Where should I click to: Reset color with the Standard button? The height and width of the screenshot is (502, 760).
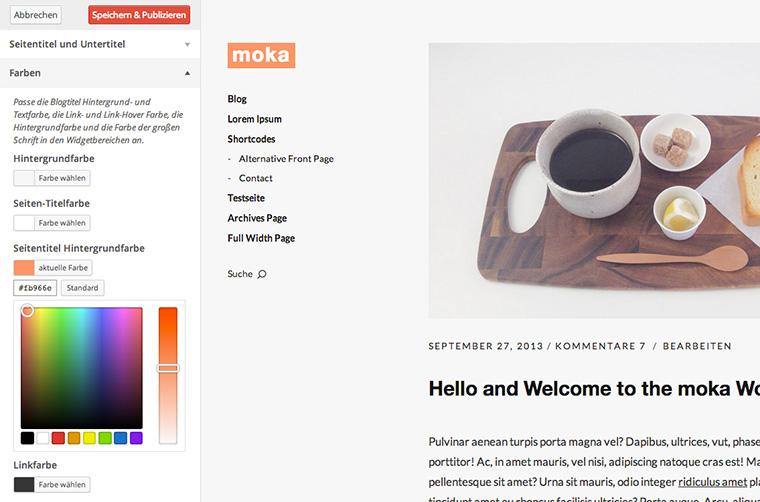(82, 288)
